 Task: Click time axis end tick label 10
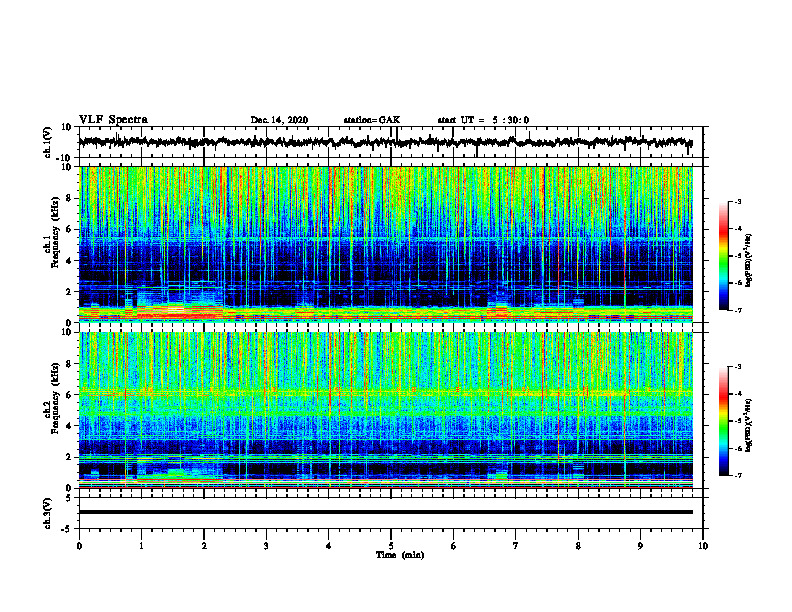click(x=703, y=546)
